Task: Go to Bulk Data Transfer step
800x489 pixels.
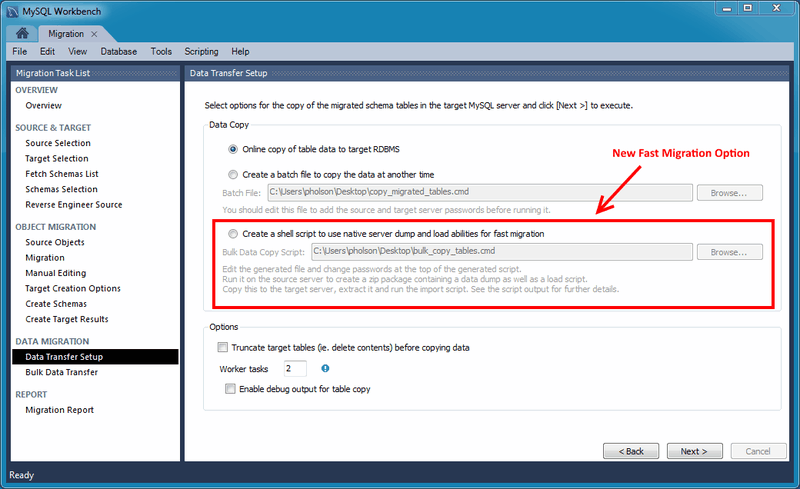Action: pyautogui.click(x=61, y=372)
